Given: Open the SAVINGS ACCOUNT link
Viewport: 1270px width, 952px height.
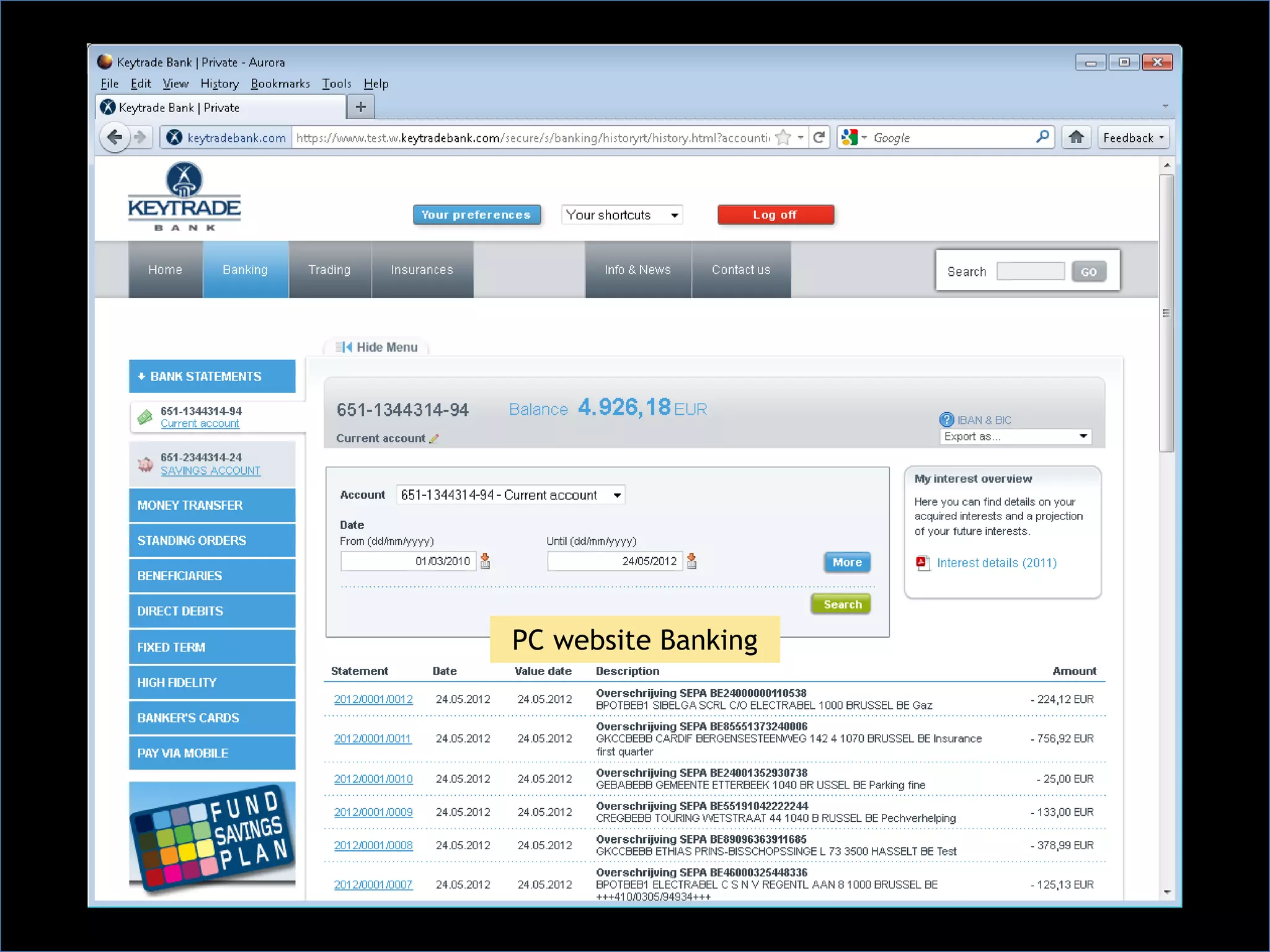Looking at the screenshot, I should click(x=210, y=470).
